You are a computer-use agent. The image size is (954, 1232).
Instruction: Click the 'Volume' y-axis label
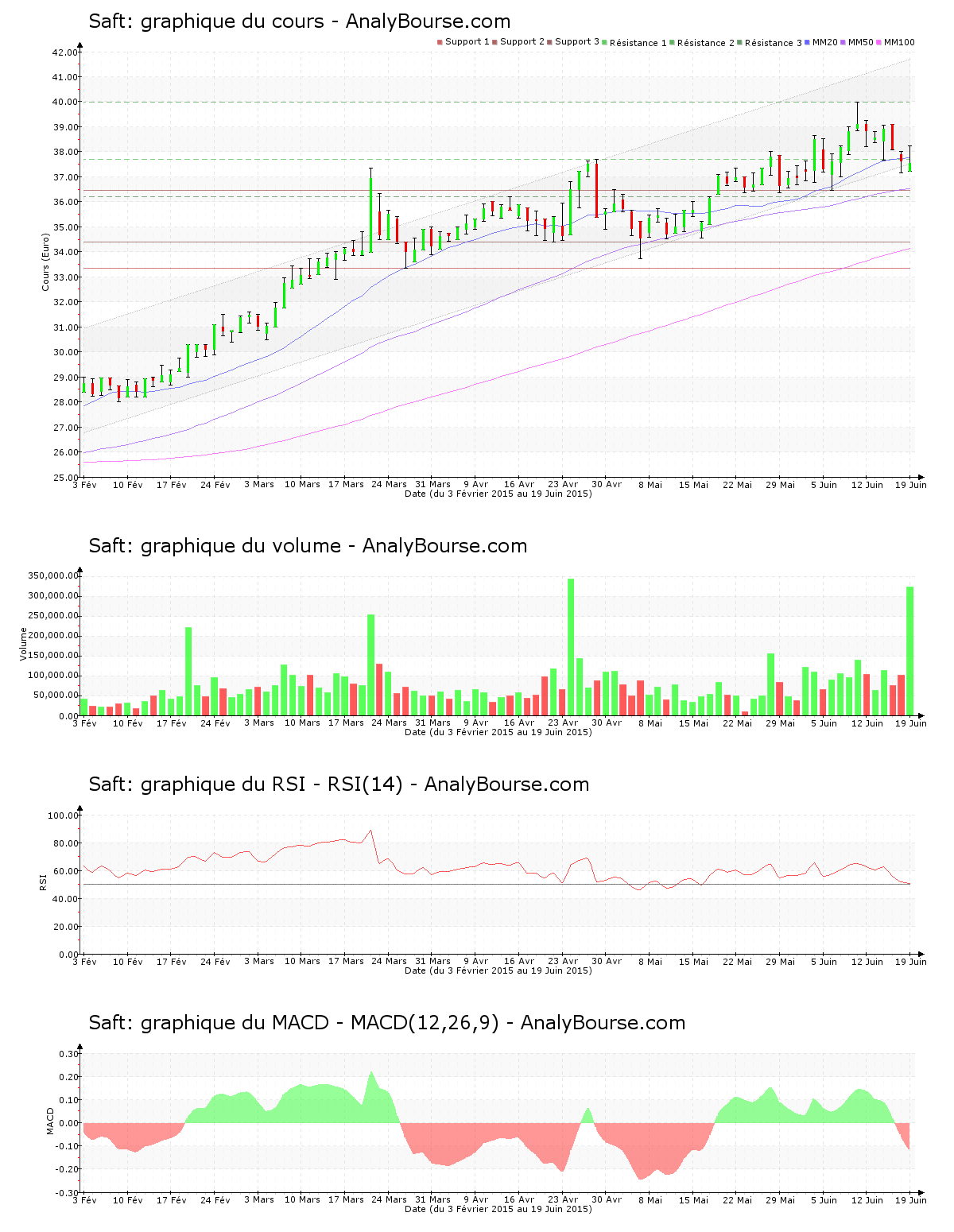(23, 644)
